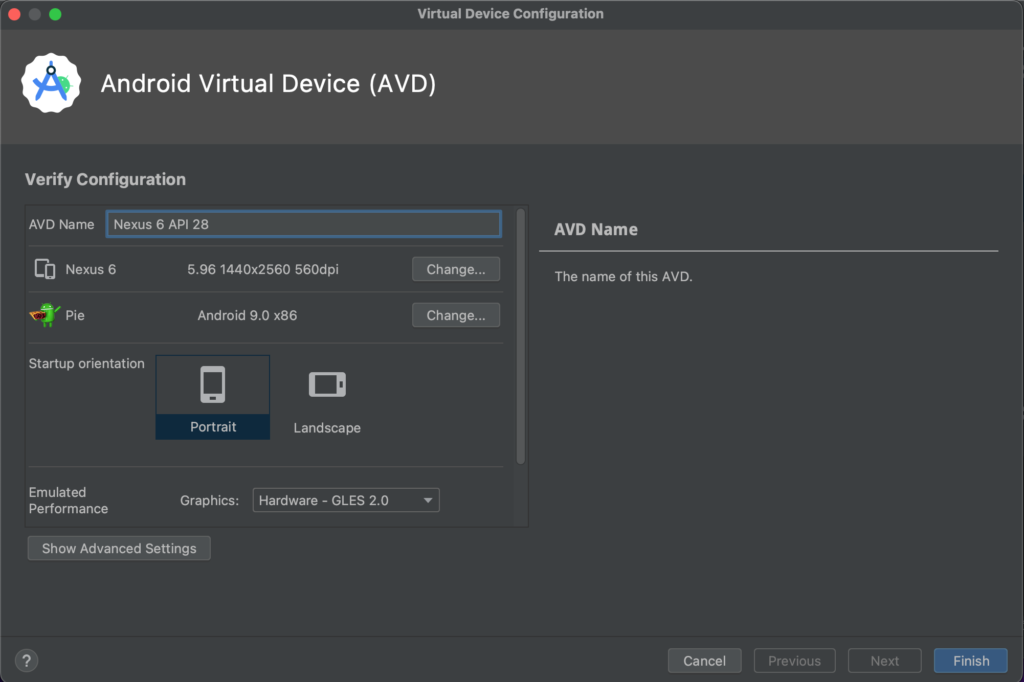1024x682 pixels.
Task: Click the 'Startup orientation' label
Action: pos(86,363)
